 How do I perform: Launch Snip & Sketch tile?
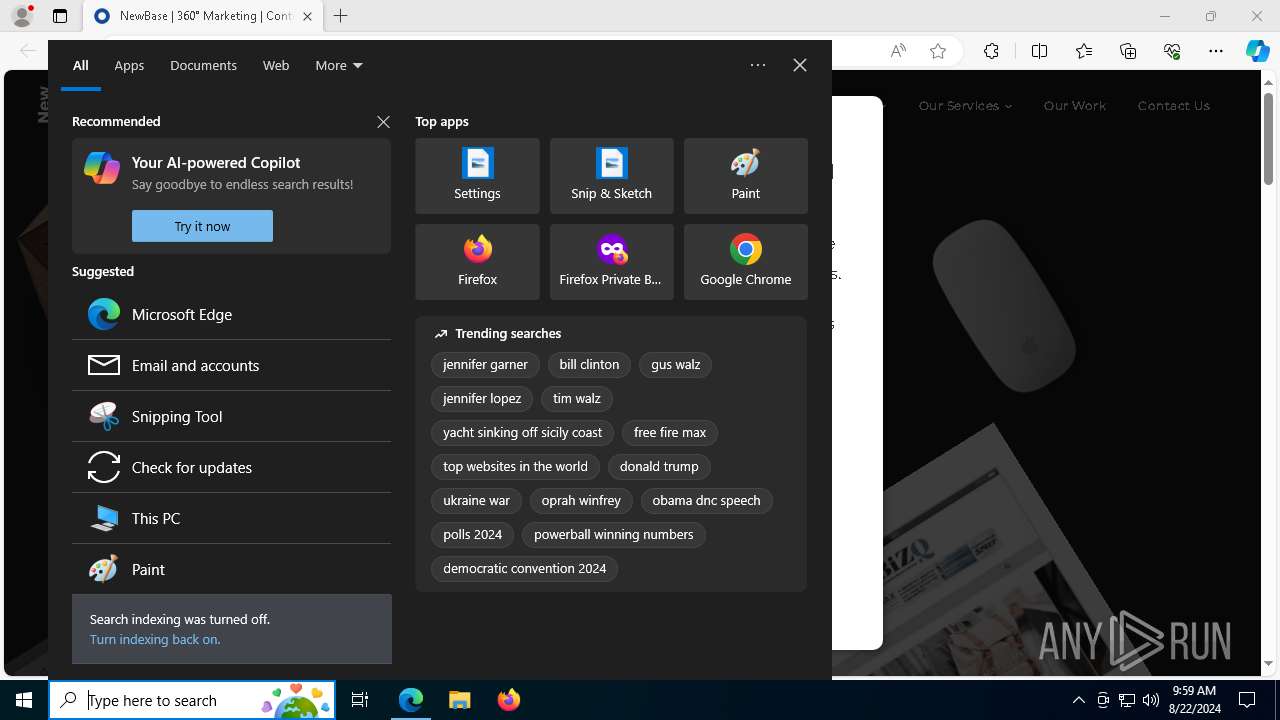[611, 176]
